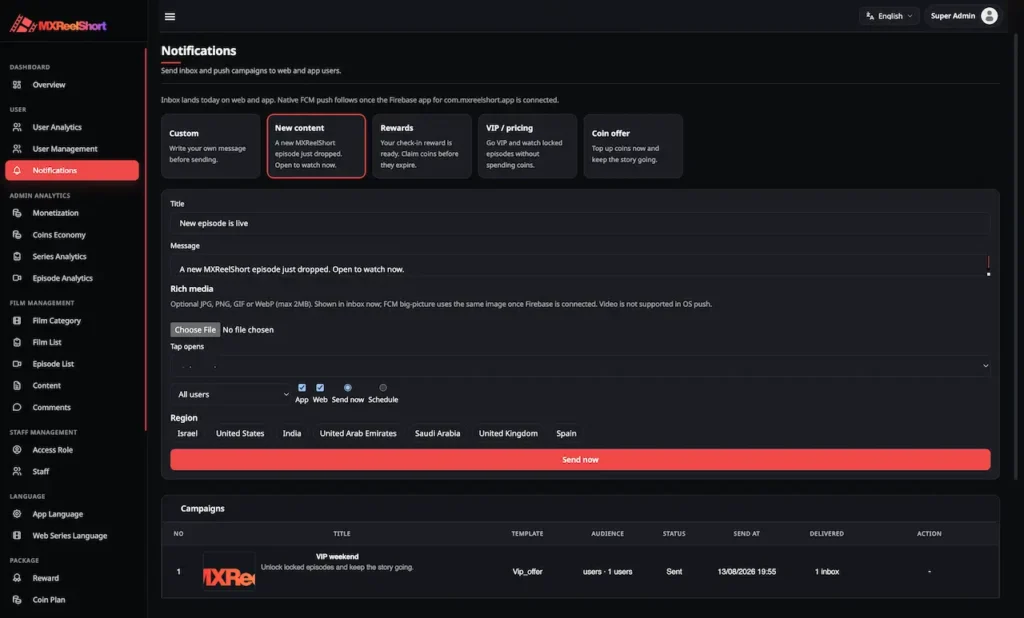Click the Comments bubble icon
Screen dimensions: 1024x618
pos(17,407)
